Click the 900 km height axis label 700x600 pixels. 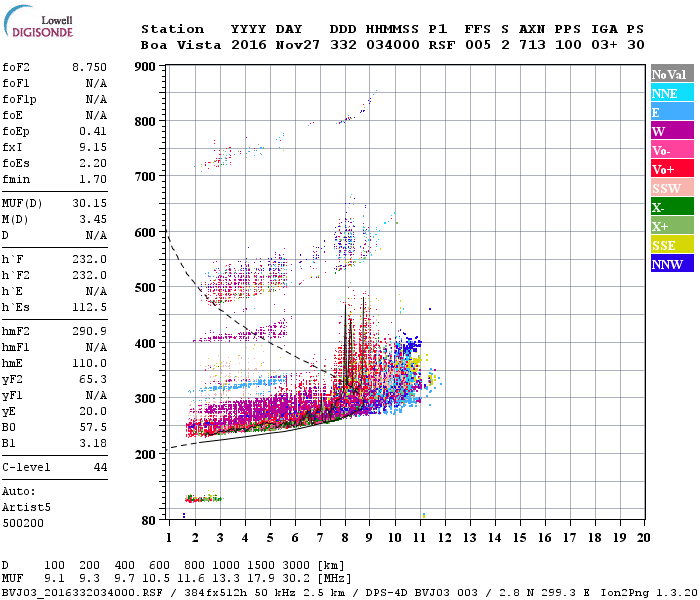click(145, 67)
